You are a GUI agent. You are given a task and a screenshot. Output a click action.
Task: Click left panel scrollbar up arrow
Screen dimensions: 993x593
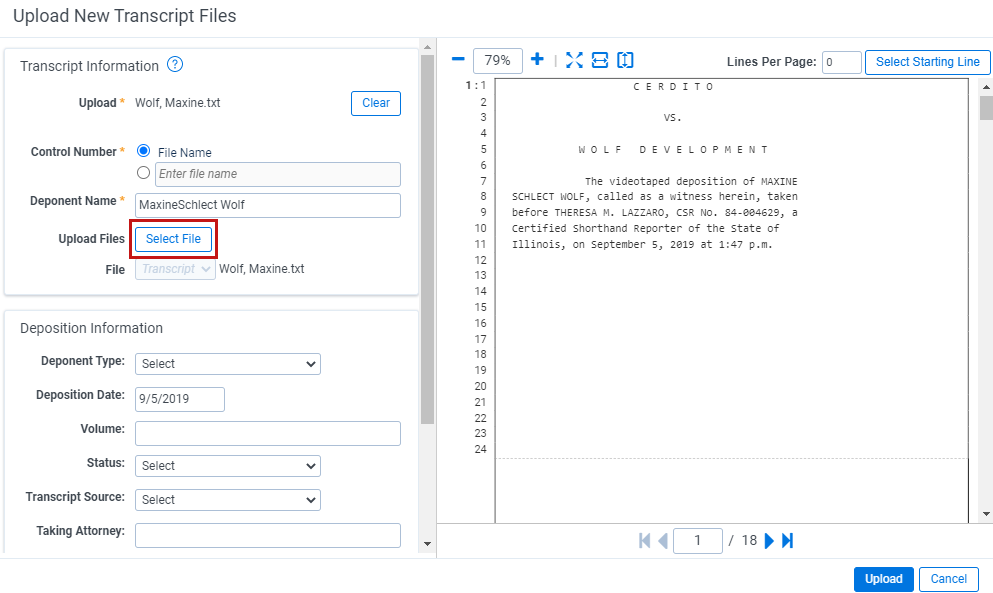click(x=427, y=47)
